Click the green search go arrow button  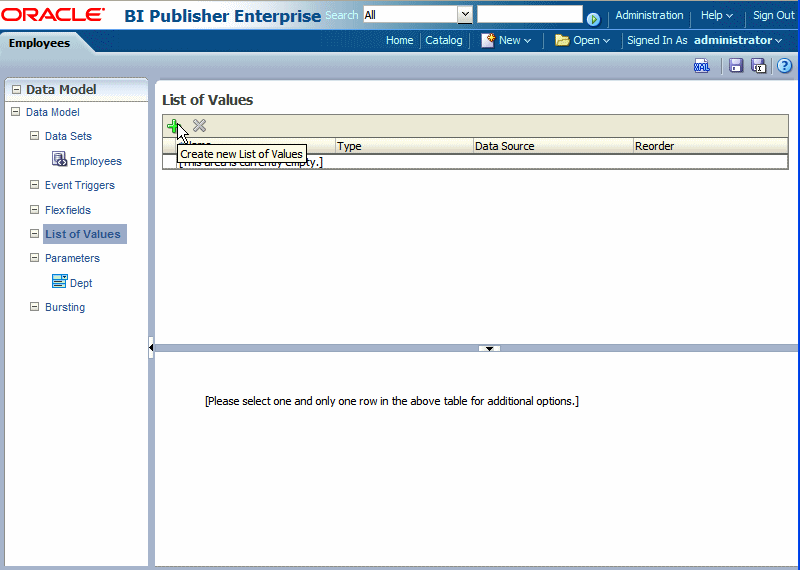[593, 19]
